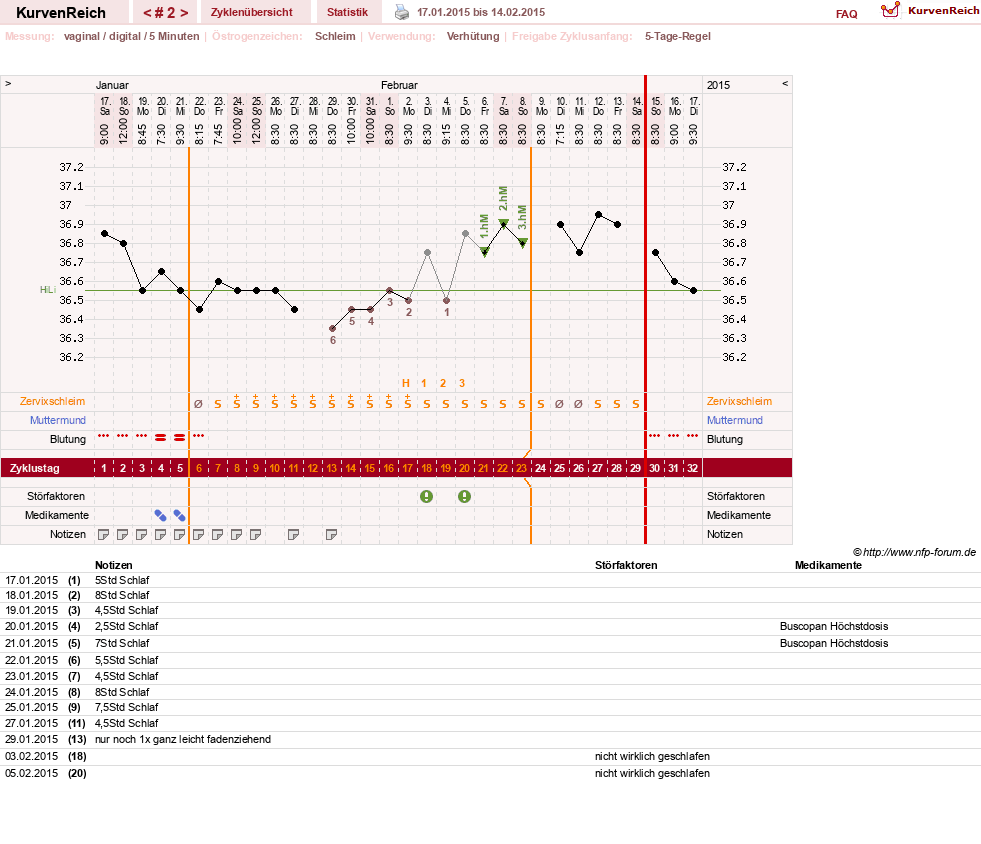Click the light bleeding dots on day 30
The height and width of the screenshot is (844, 981).
click(654, 435)
